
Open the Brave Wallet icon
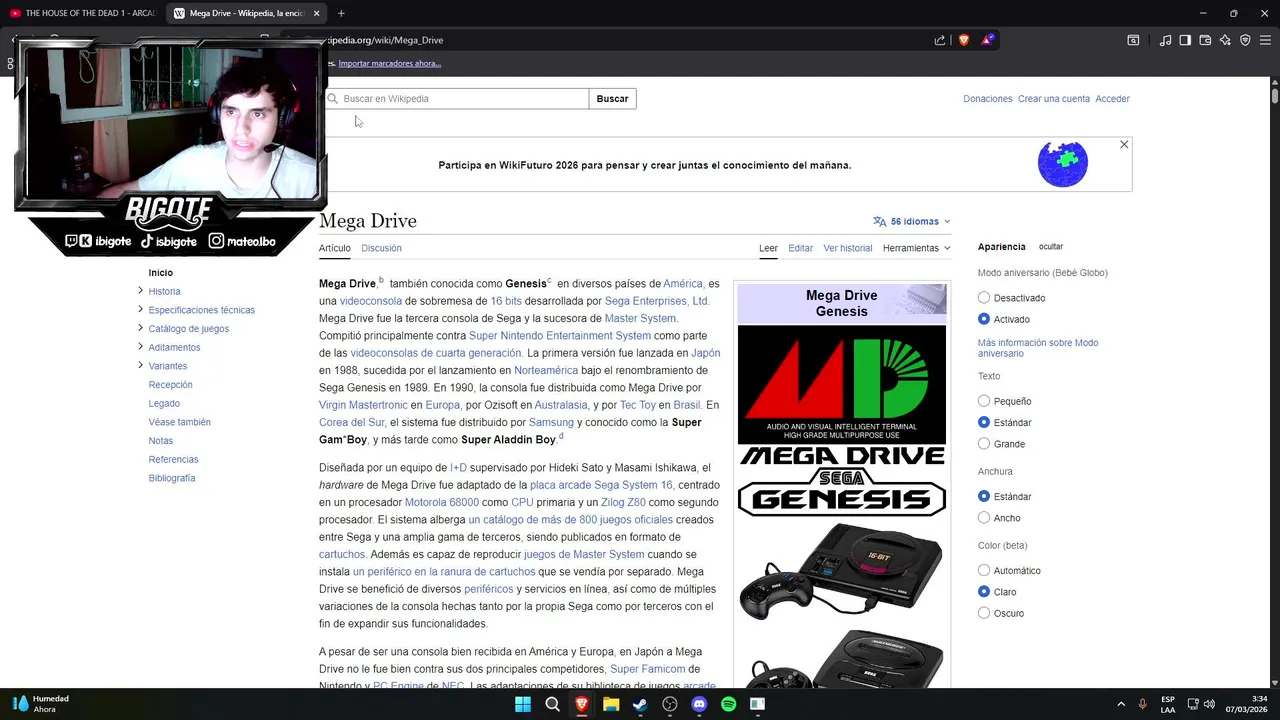click(x=1205, y=40)
